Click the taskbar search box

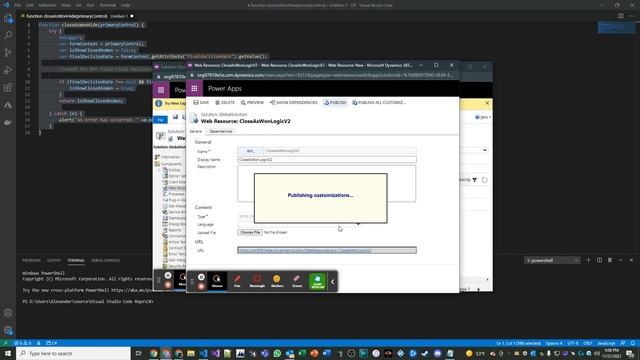coord(73,353)
